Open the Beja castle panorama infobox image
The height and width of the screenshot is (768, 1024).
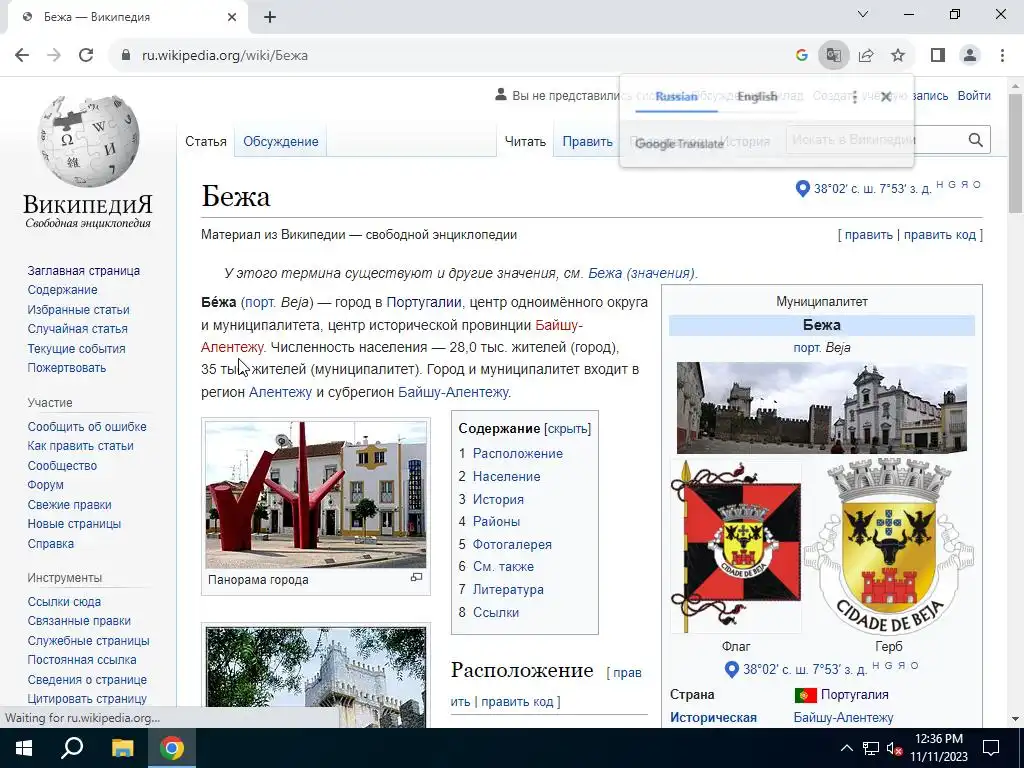click(822, 408)
